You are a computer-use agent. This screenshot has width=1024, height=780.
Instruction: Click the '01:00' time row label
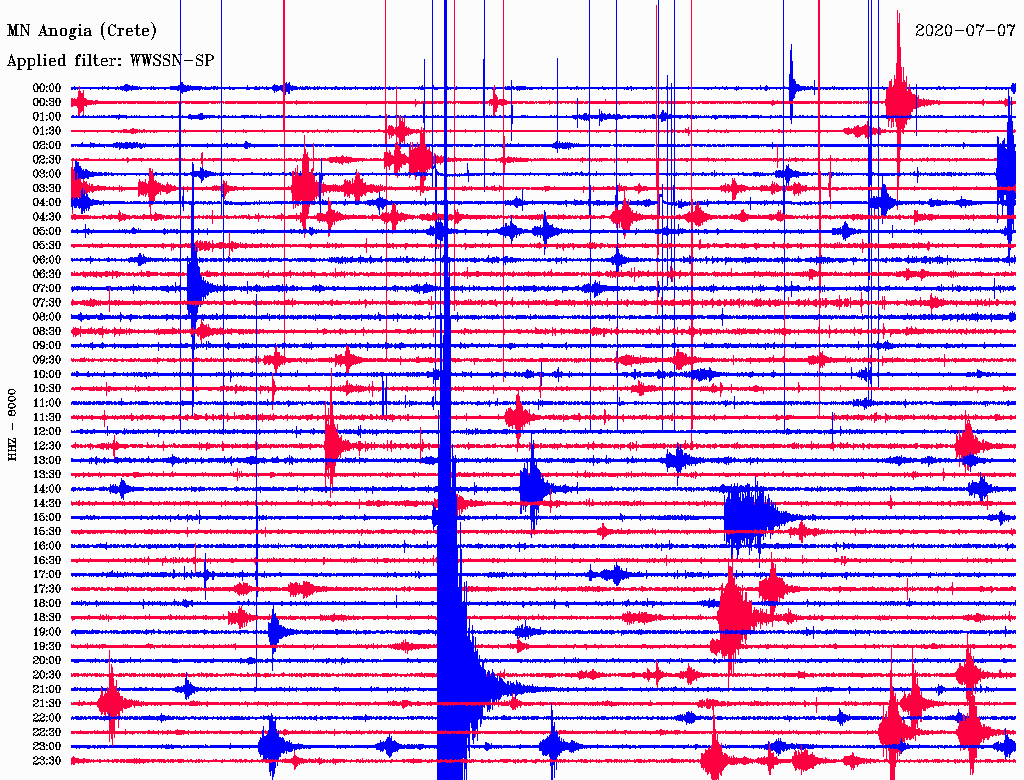click(47, 117)
